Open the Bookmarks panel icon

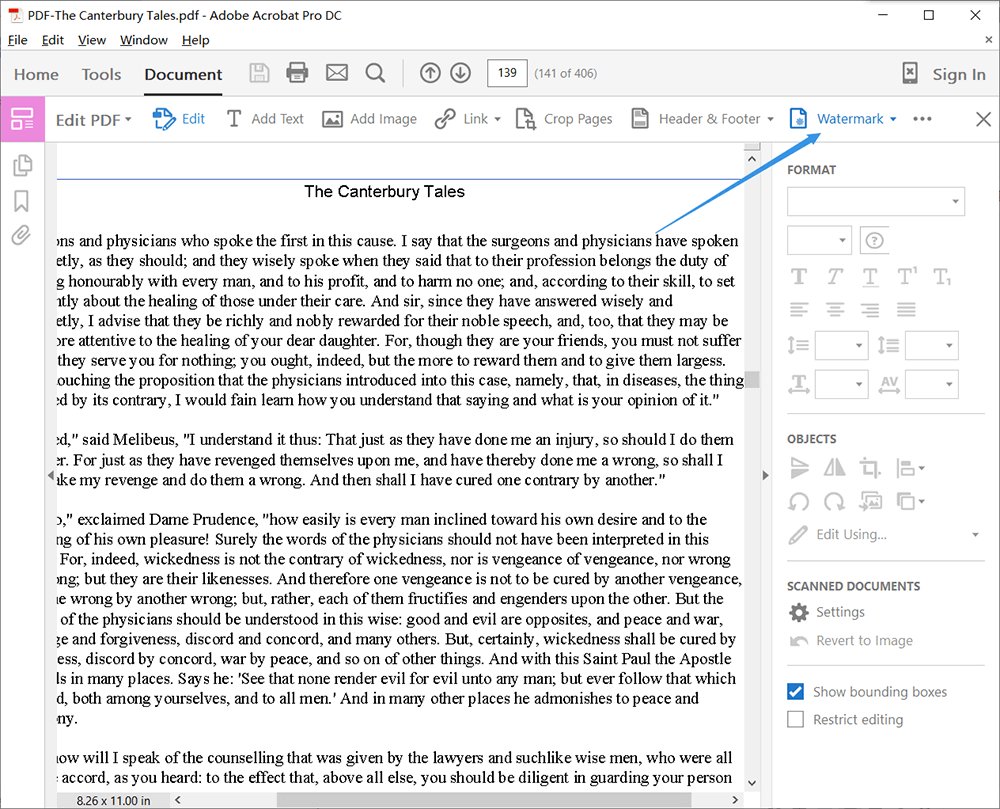(21, 201)
